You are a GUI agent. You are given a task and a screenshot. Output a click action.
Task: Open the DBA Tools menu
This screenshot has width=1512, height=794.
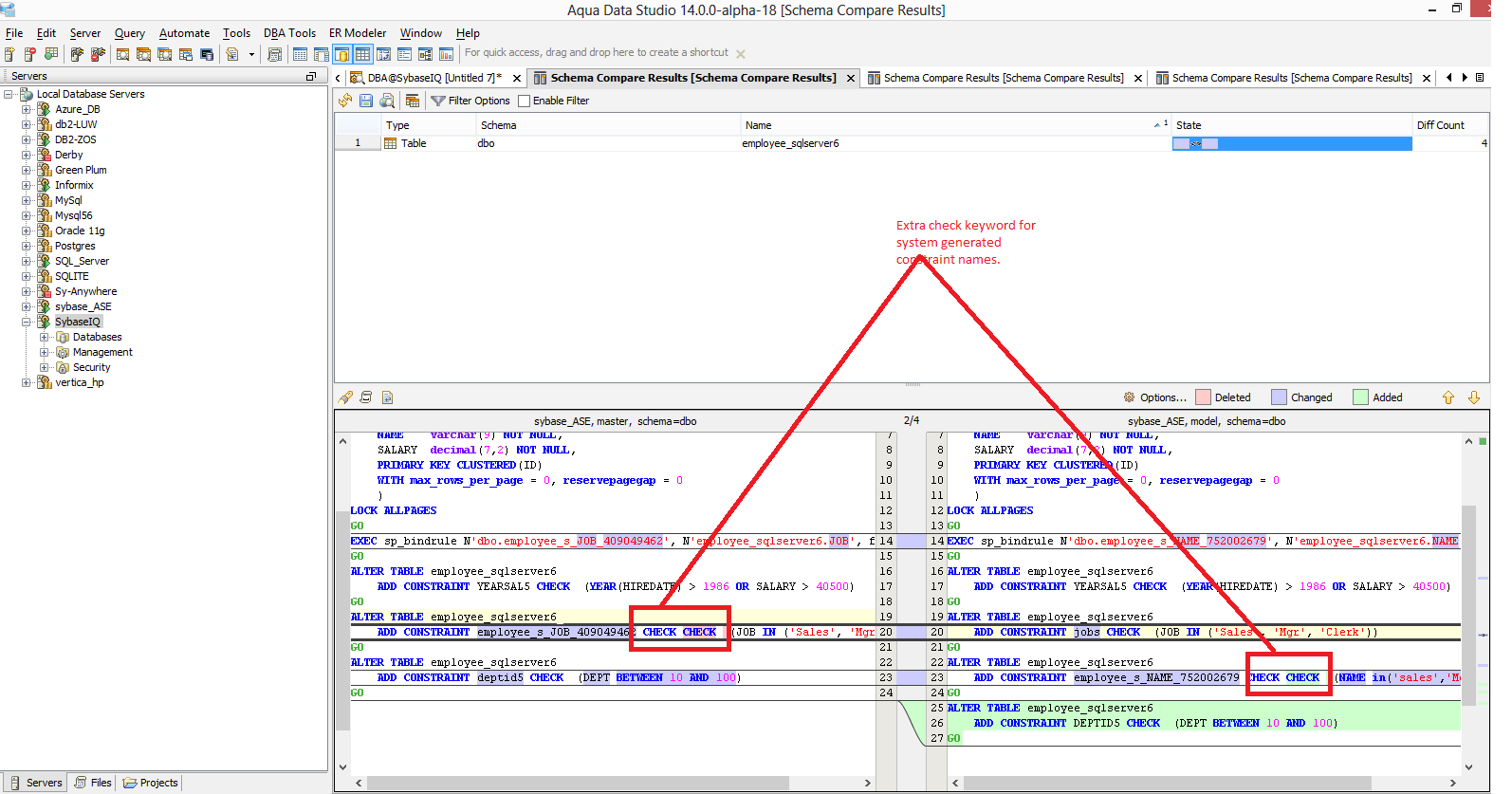(289, 32)
